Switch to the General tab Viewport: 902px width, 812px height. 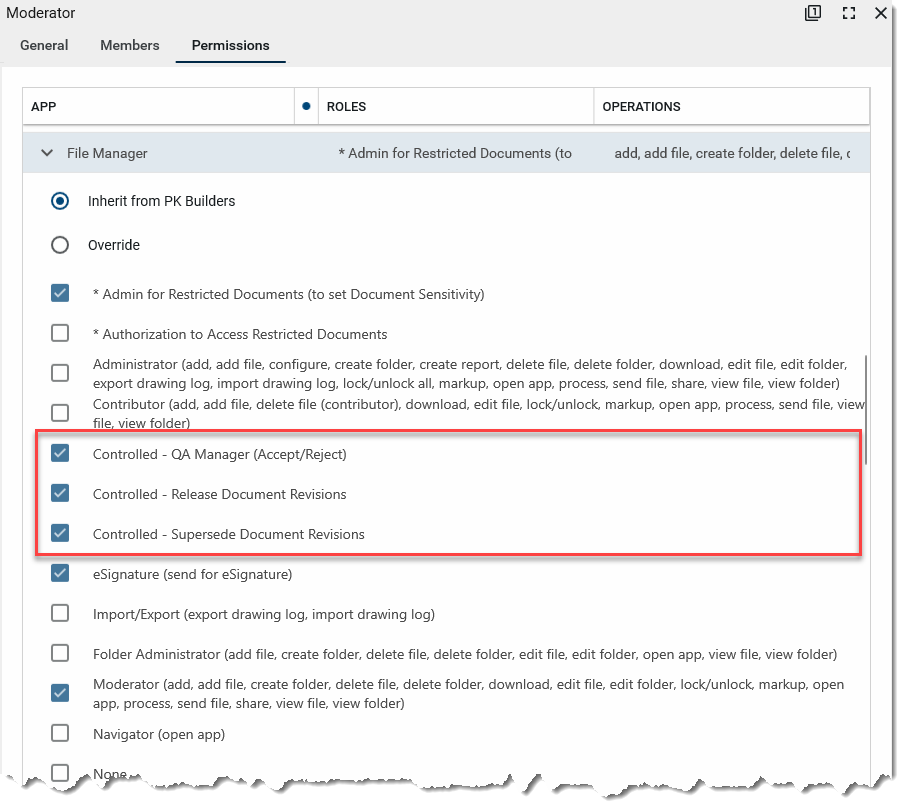pos(44,45)
